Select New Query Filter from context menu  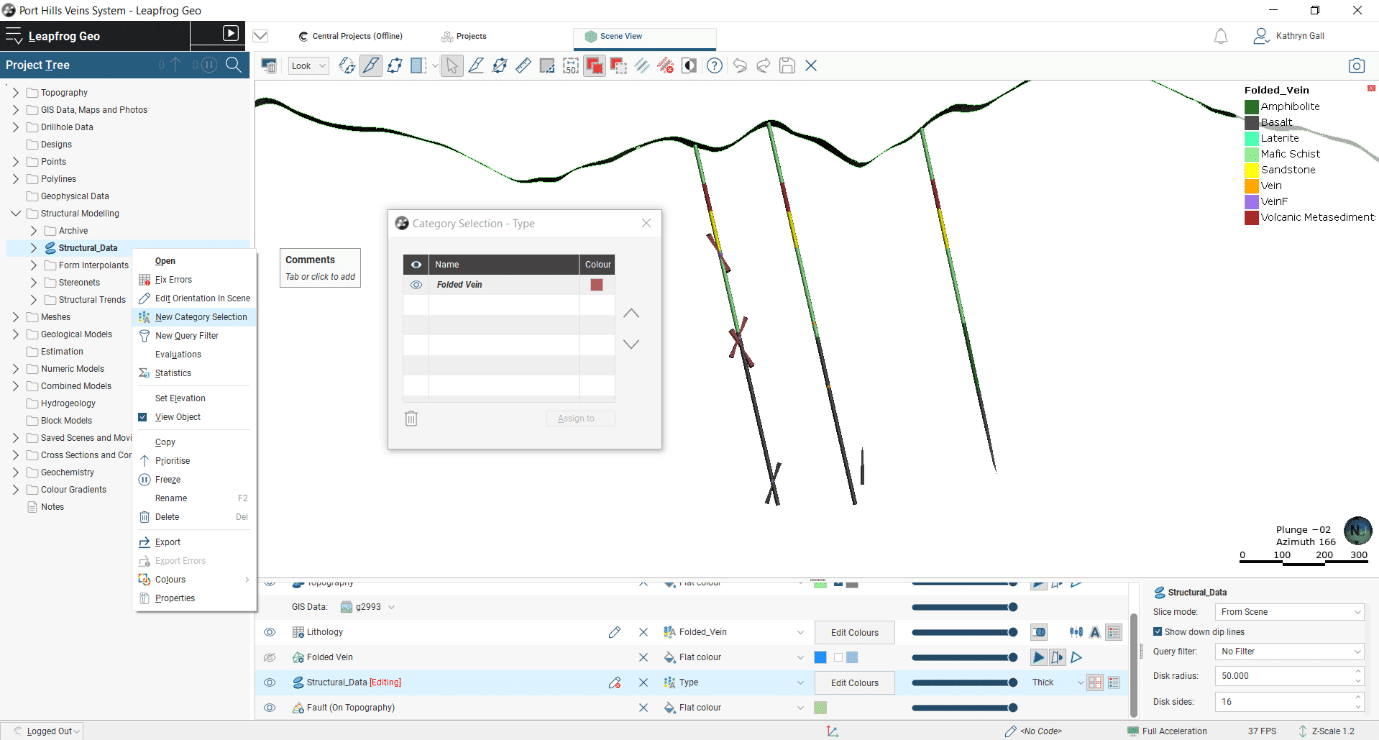[x=186, y=334]
